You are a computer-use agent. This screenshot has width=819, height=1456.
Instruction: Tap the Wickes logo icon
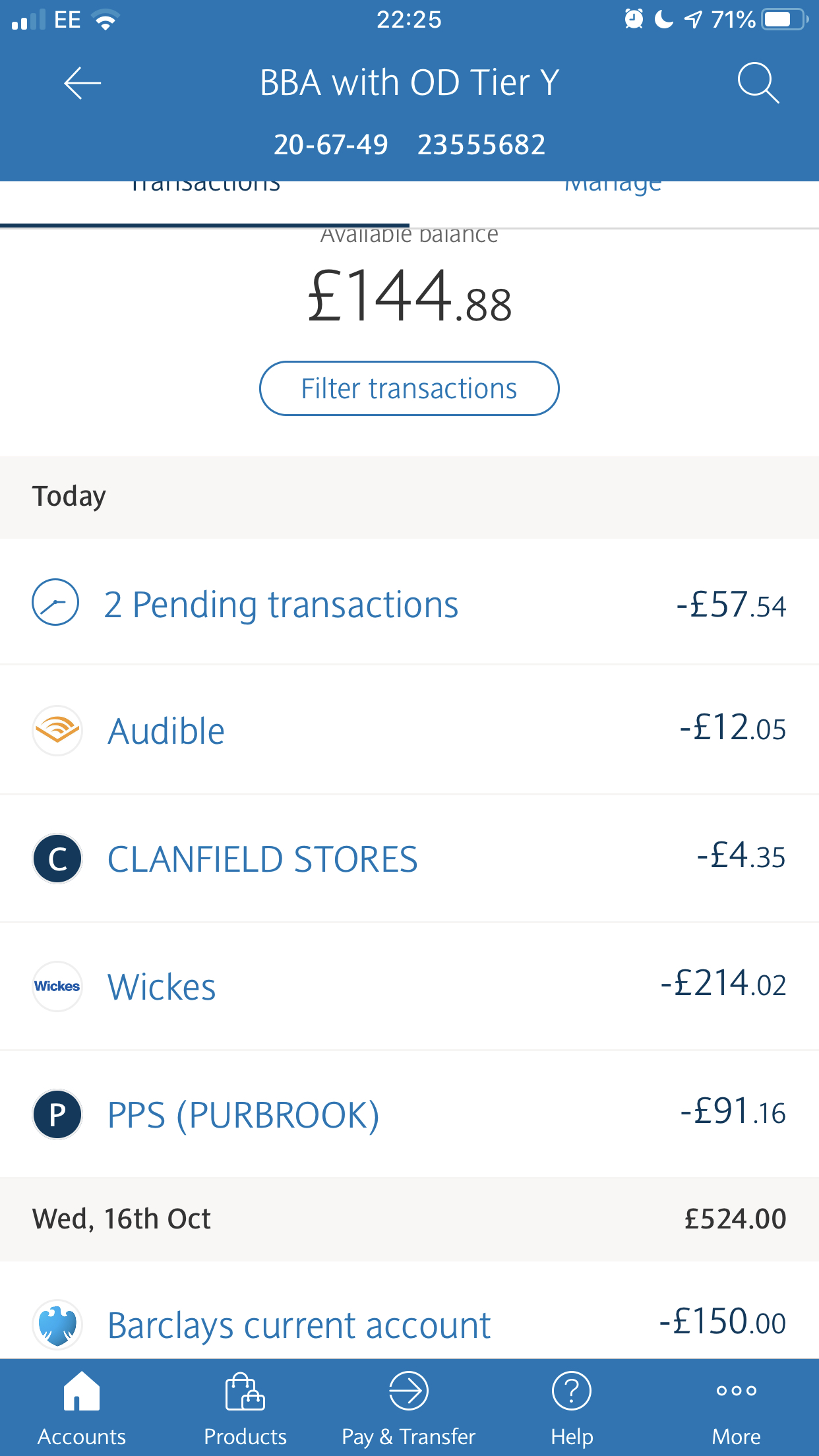(57, 986)
